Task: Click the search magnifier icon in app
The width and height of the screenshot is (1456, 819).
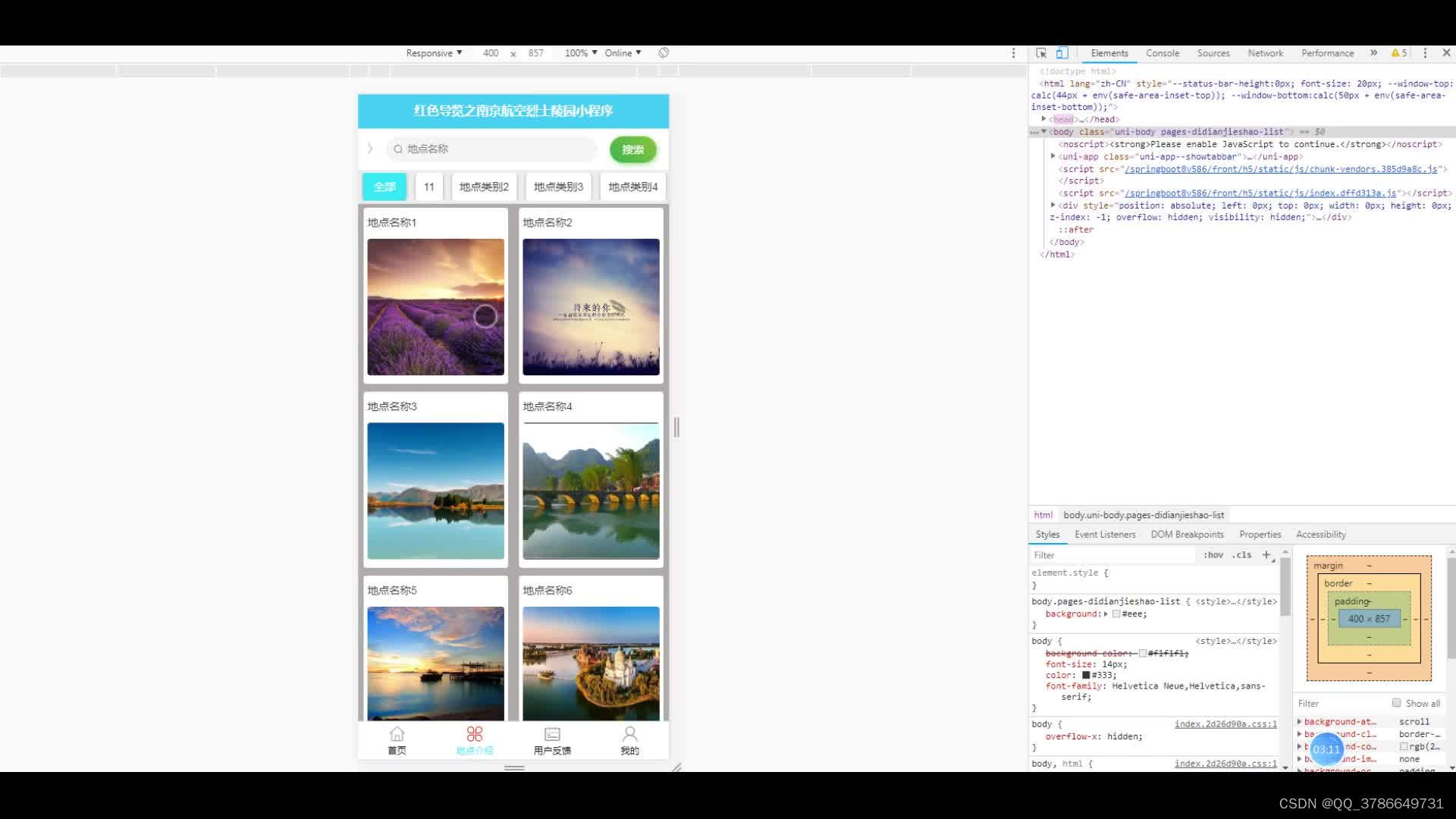Action: coord(398,149)
